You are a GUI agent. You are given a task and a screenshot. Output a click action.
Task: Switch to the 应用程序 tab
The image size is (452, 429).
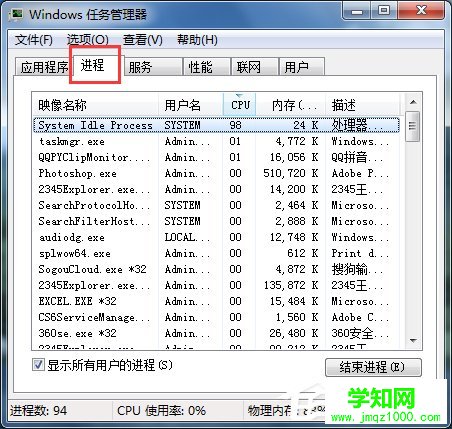(43, 67)
